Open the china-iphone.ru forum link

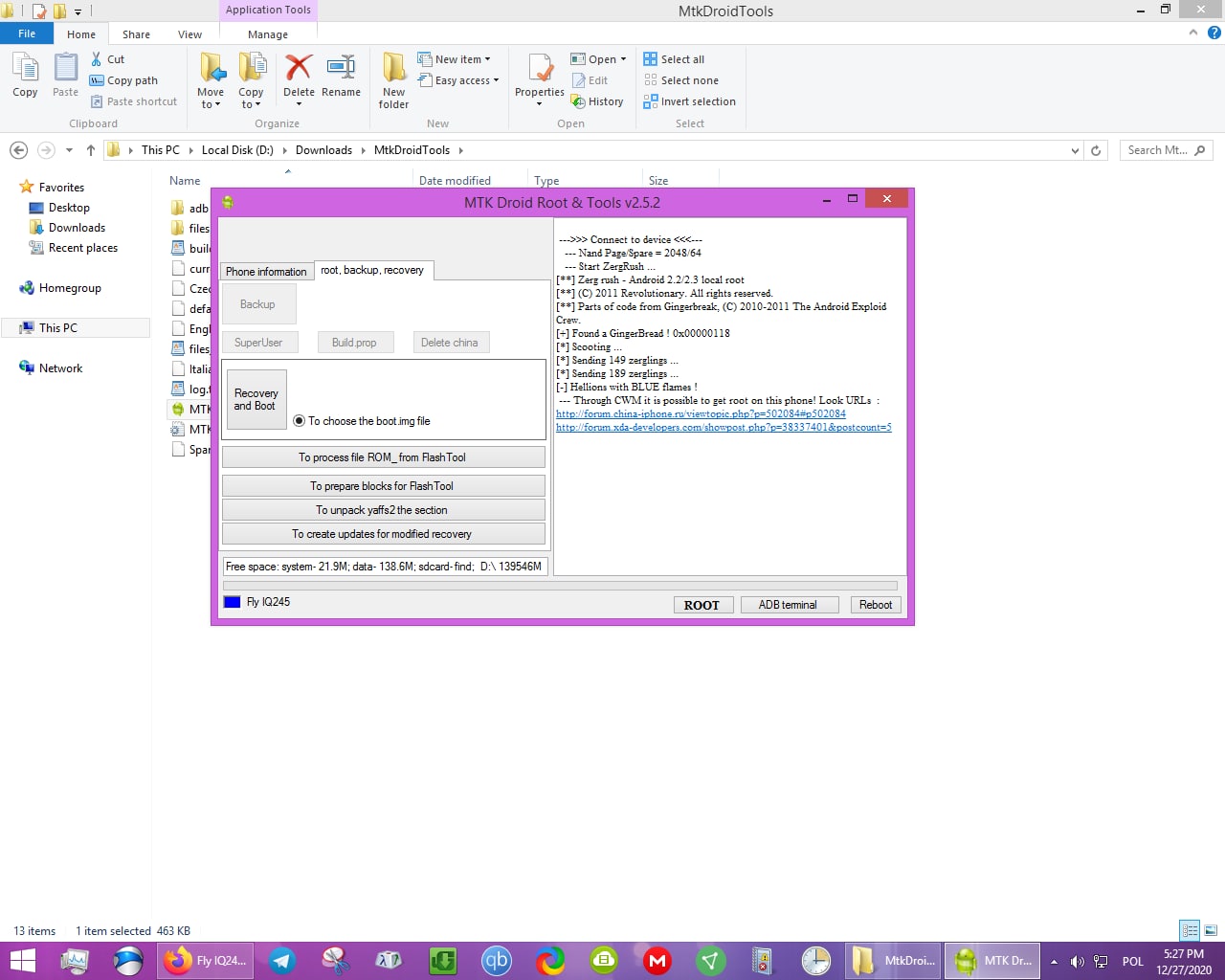coord(701,413)
